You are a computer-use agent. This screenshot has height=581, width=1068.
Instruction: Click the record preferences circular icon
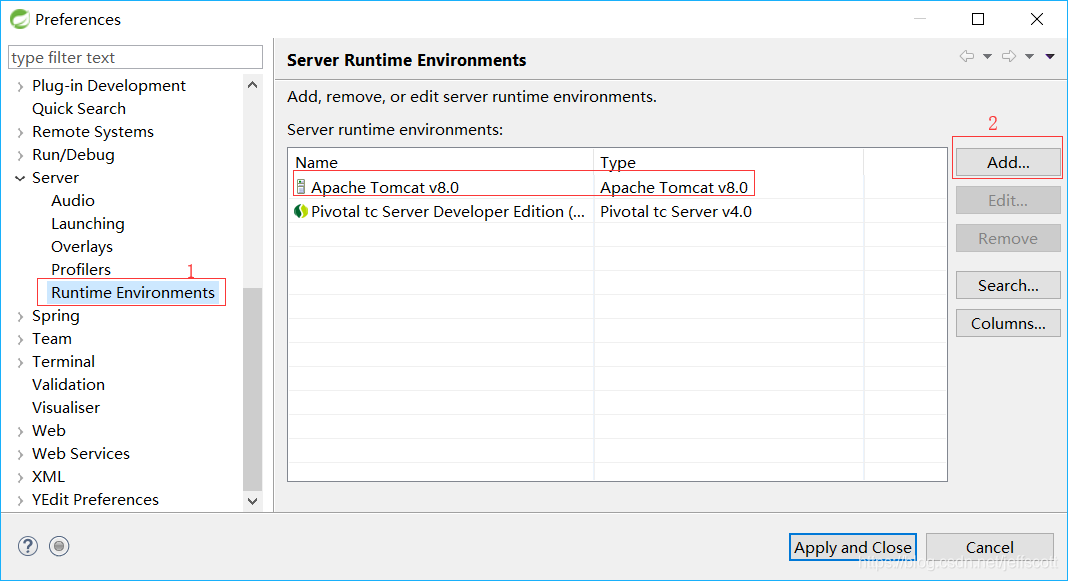[x=59, y=546]
